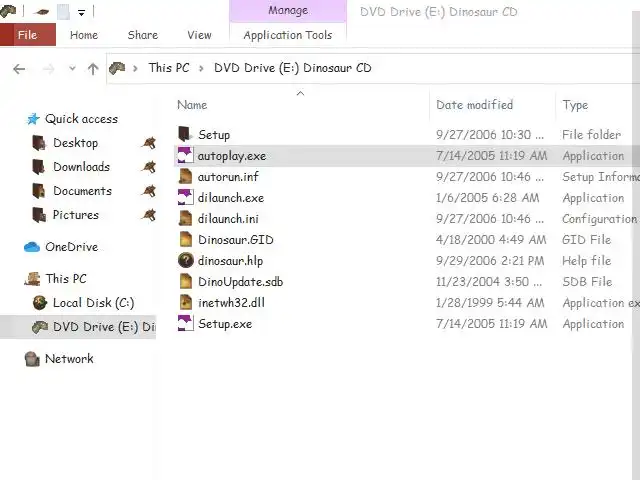Click the DVD Drive (E:) sidebar icon
The image size is (640, 480).
[x=40, y=327]
